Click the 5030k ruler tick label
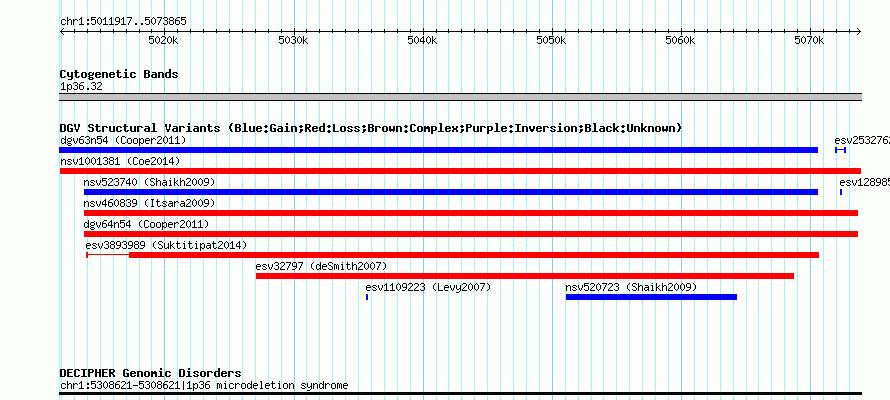This screenshot has height=400, width=890. [x=293, y=41]
